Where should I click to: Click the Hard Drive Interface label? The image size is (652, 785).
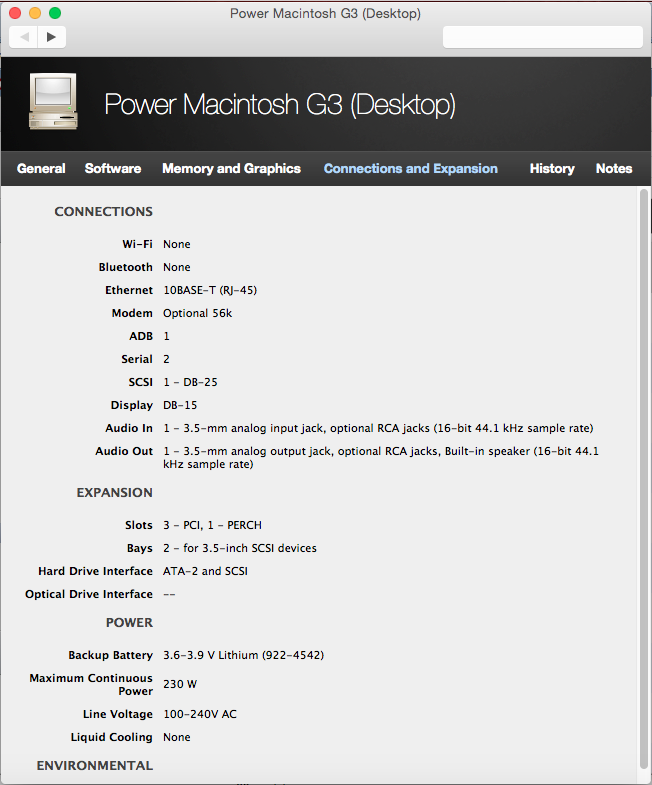pyautogui.click(x=95, y=571)
